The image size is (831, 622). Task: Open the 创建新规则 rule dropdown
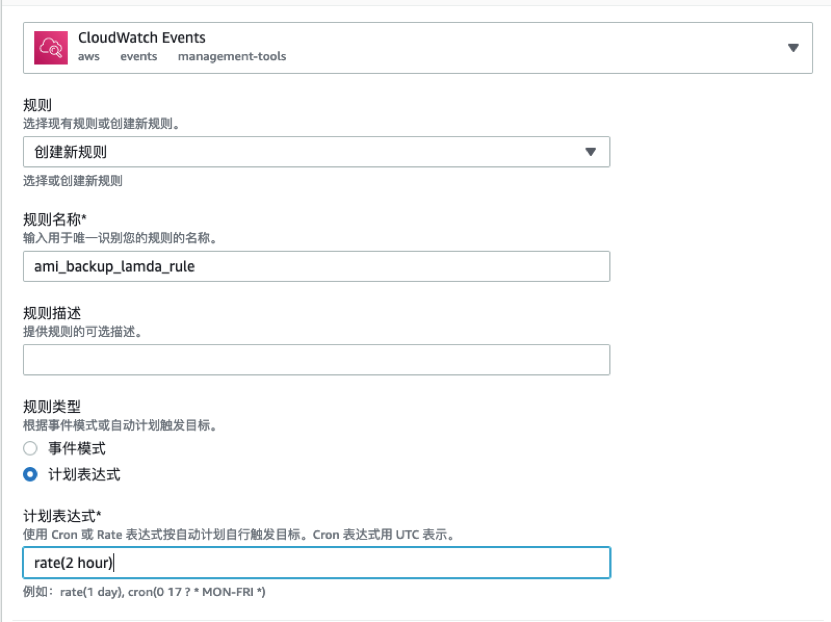click(x=316, y=152)
